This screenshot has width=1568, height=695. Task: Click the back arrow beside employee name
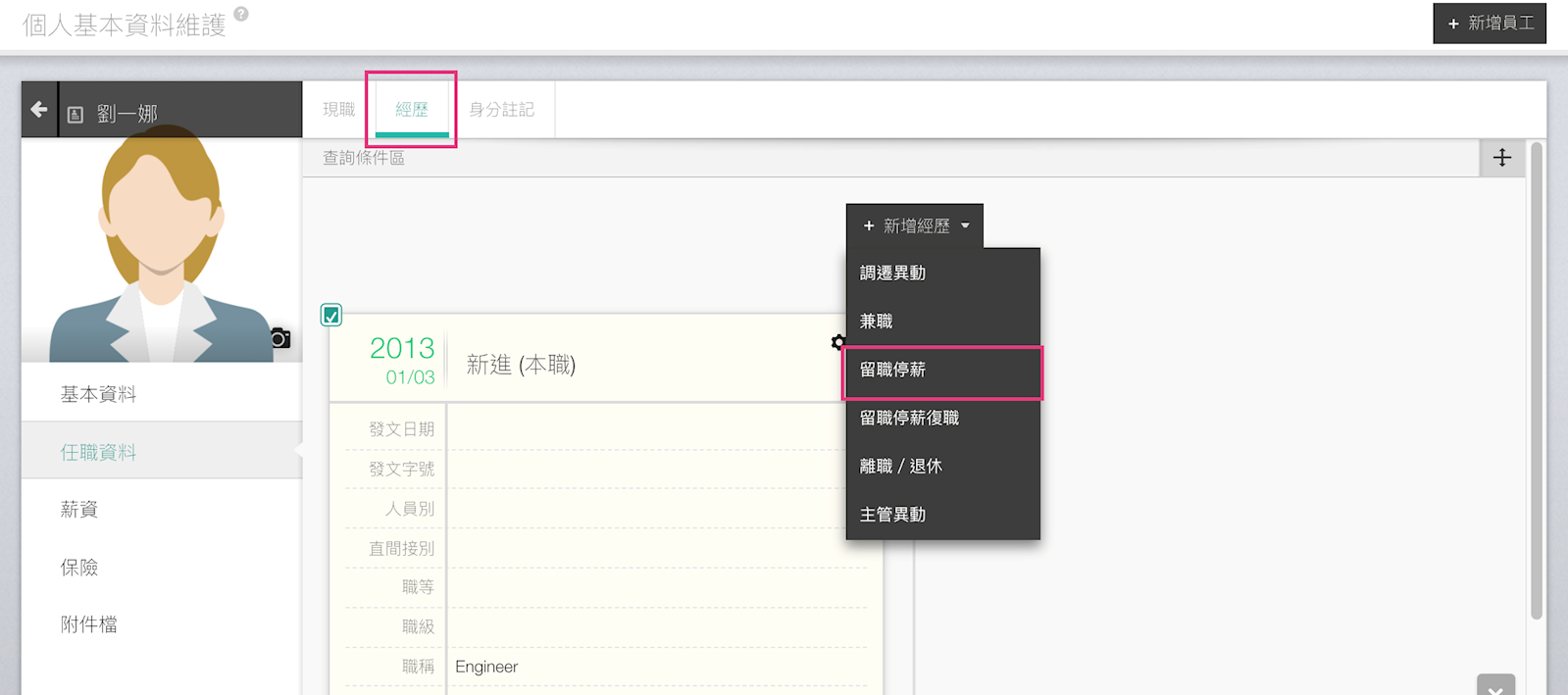[39, 110]
